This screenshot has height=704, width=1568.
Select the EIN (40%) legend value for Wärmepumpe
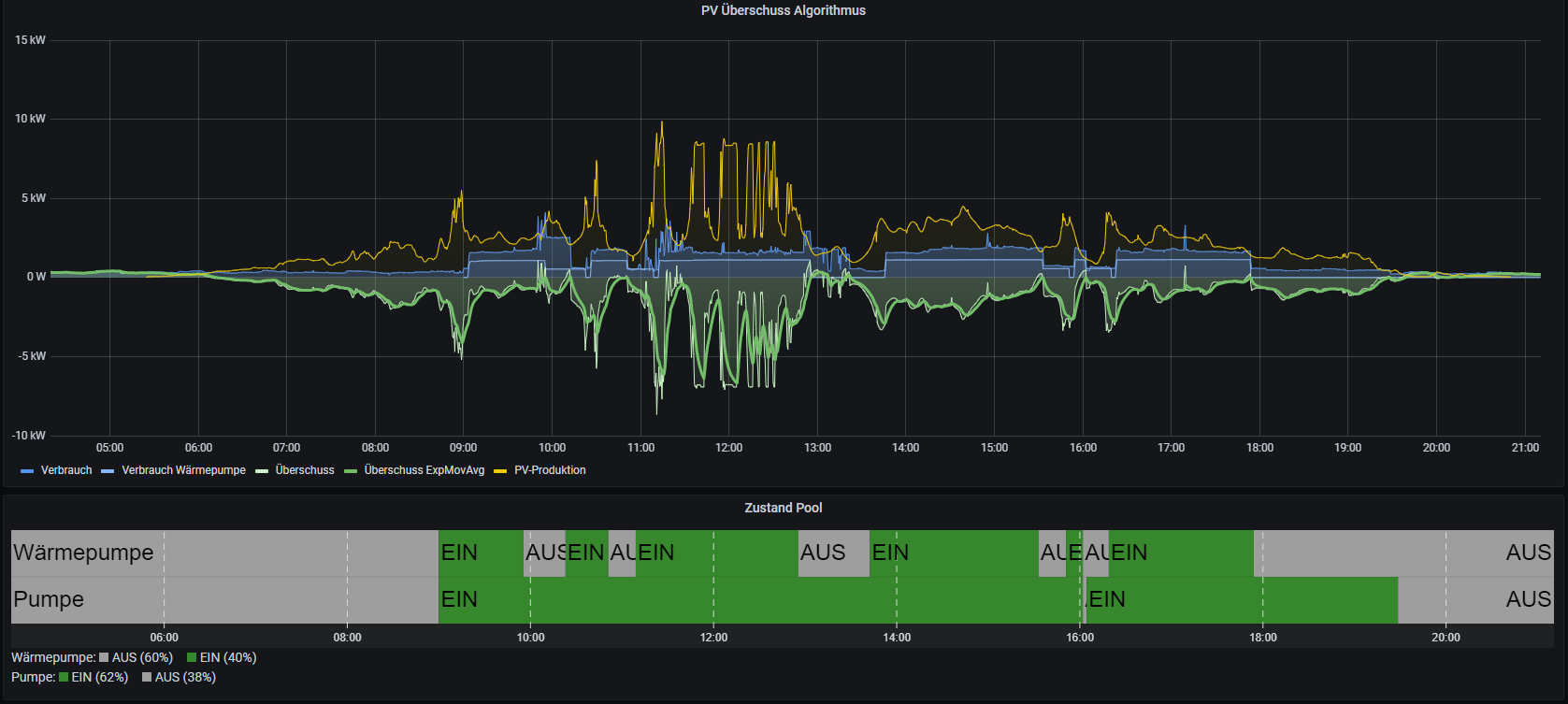pyautogui.click(x=228, y=658)
